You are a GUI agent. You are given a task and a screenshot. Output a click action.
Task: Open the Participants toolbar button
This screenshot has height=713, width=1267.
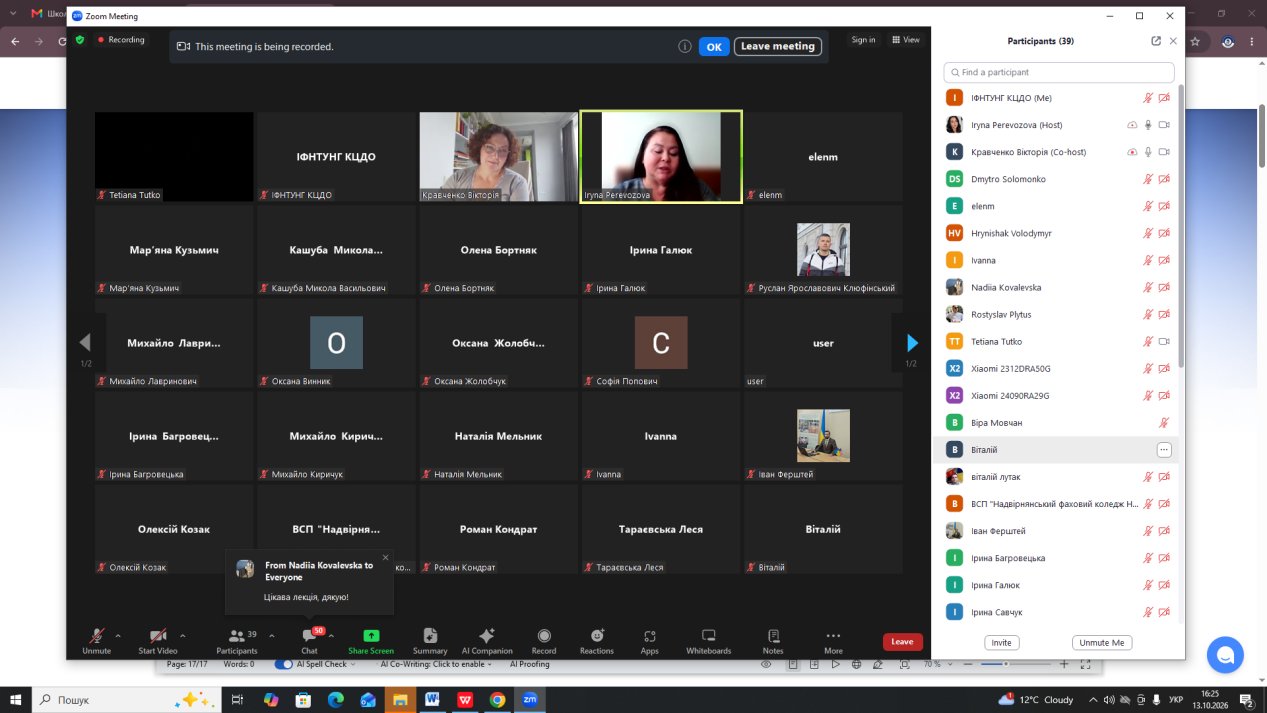pyautogui.click(x=237, y=640)
